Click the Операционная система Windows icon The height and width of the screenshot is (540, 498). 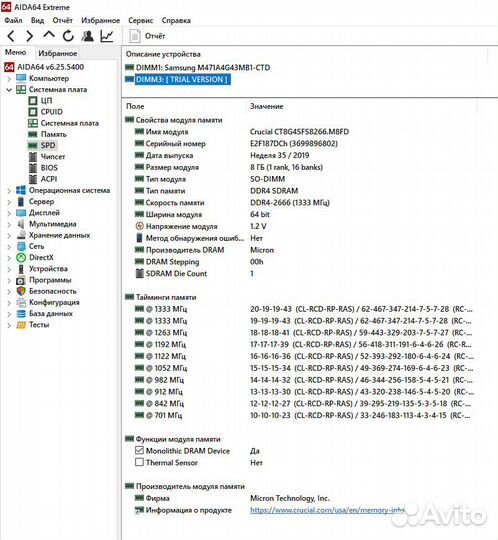(21, 190)
